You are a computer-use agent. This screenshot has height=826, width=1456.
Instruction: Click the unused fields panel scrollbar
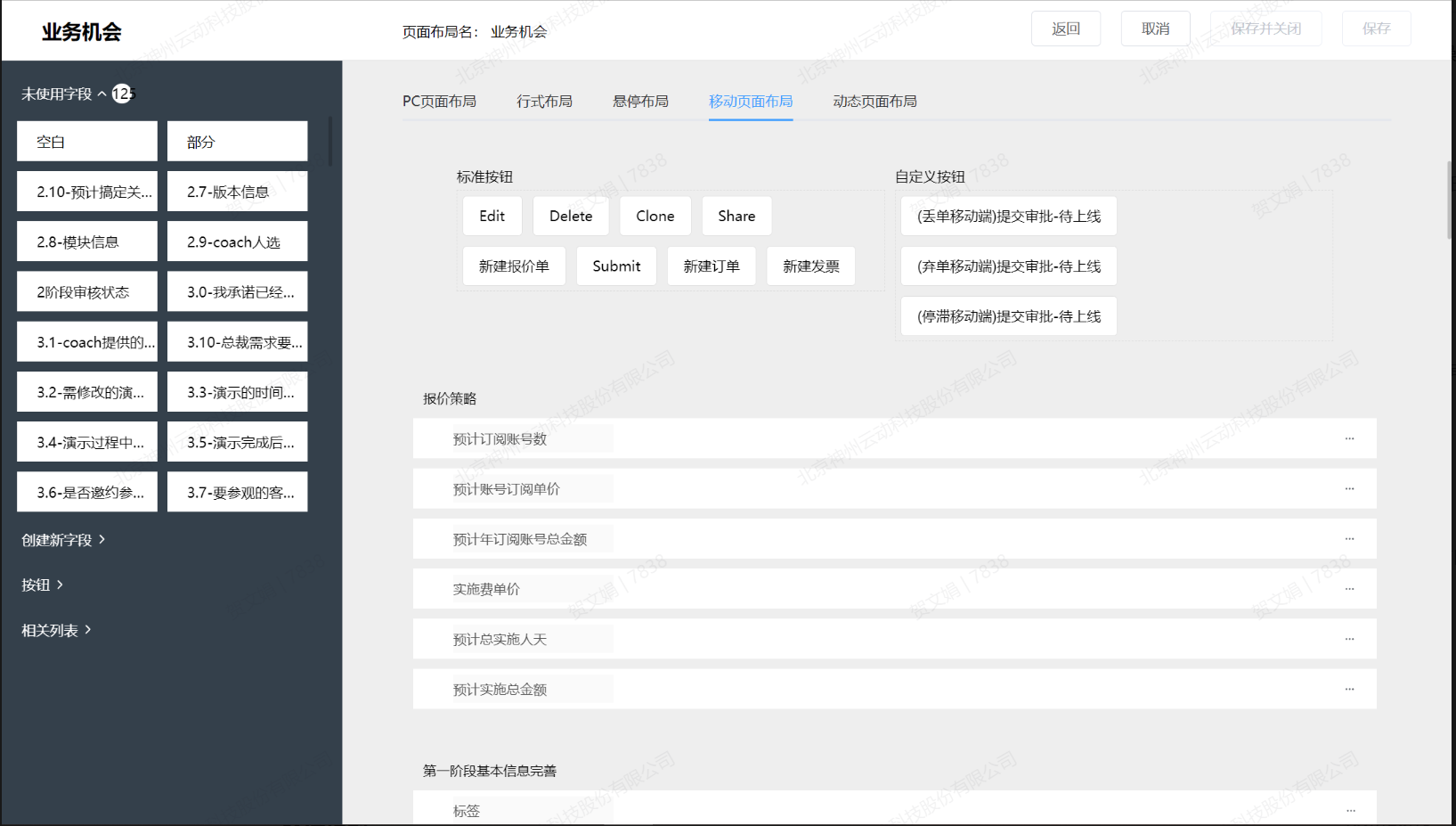click(x=330, y=143)
